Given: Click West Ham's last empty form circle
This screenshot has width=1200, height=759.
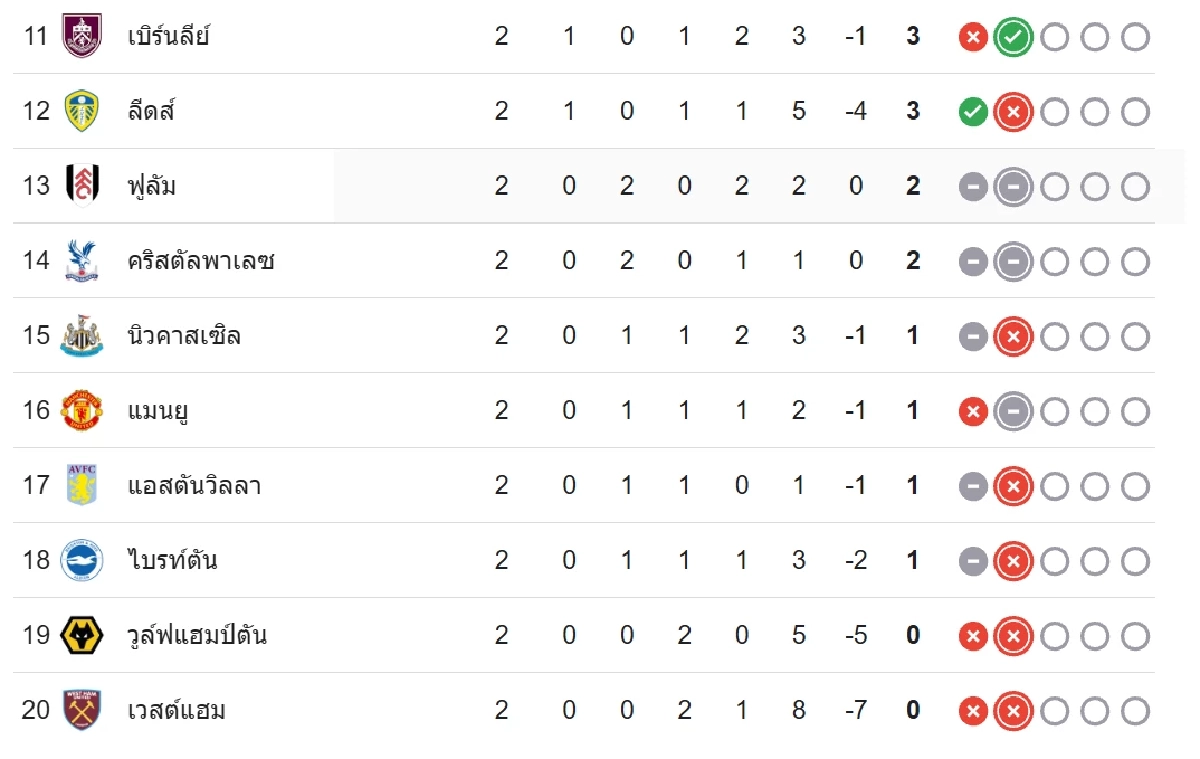Looking at the screenshot, I should [1135, 712].
